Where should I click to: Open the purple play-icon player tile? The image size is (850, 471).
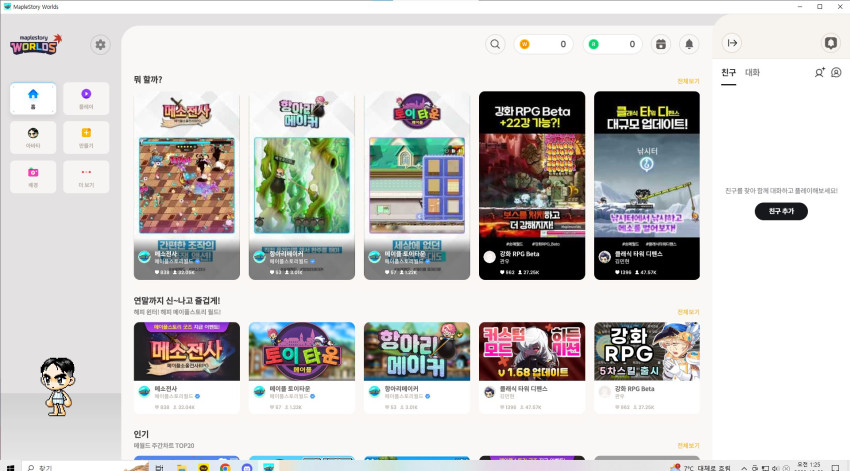[x=86, y=99]
